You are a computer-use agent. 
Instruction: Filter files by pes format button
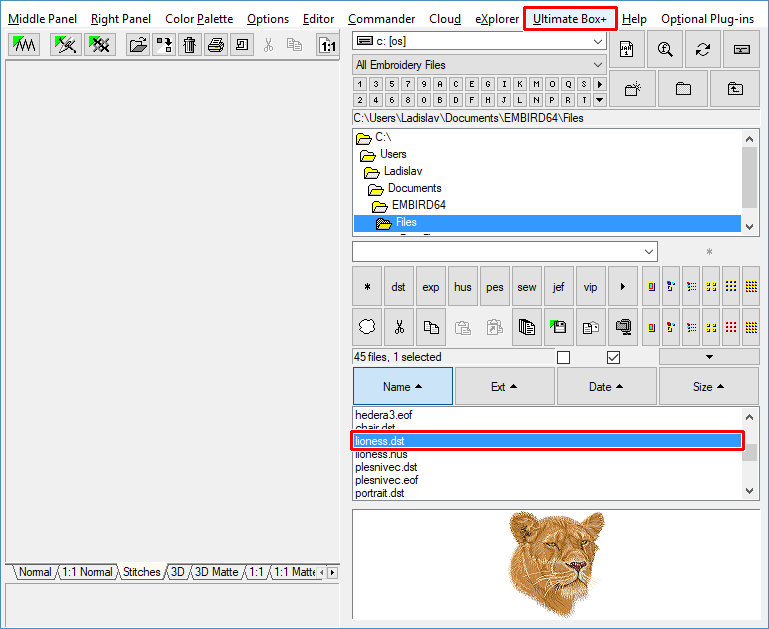pyautogui.click(x=495, y=287)
